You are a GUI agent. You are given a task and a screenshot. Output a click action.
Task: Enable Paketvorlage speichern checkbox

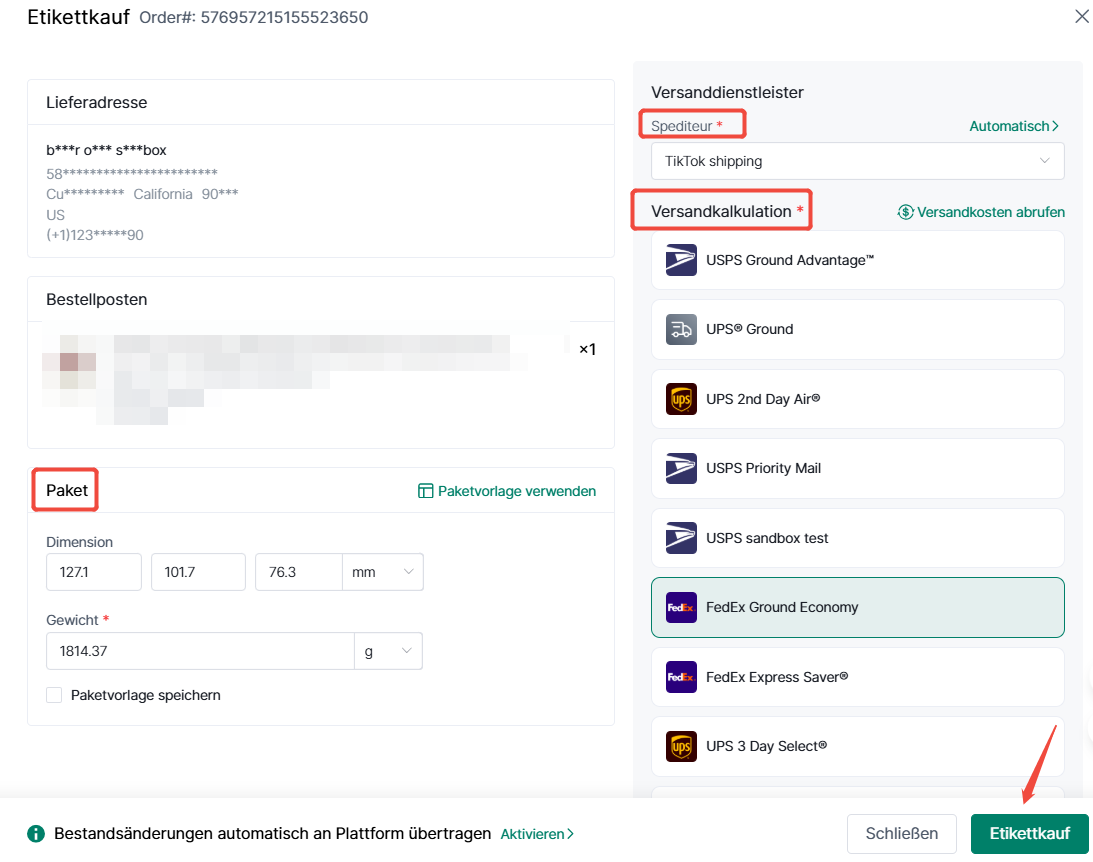54,695
